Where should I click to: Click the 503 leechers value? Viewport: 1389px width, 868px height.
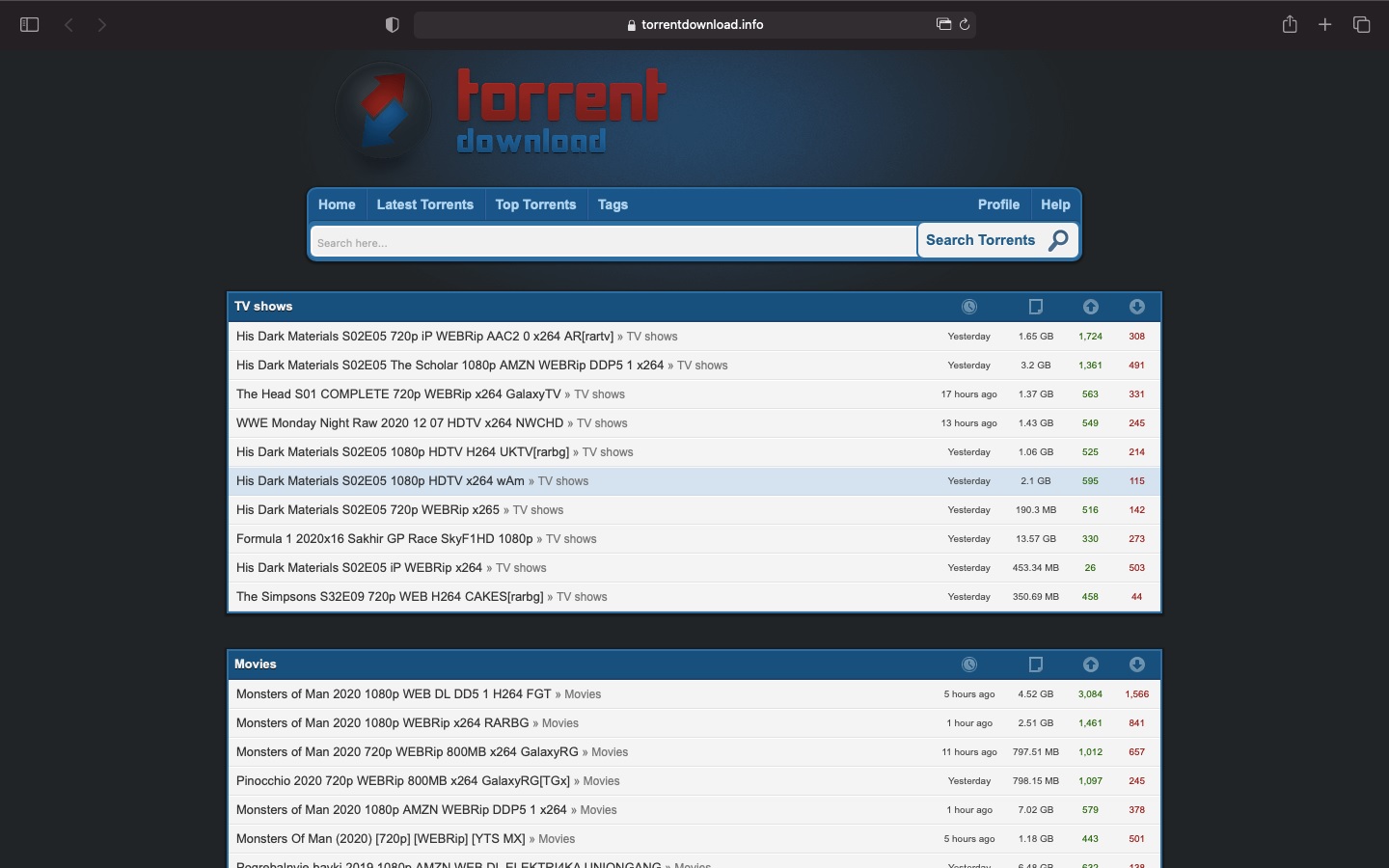[1137, 568]
